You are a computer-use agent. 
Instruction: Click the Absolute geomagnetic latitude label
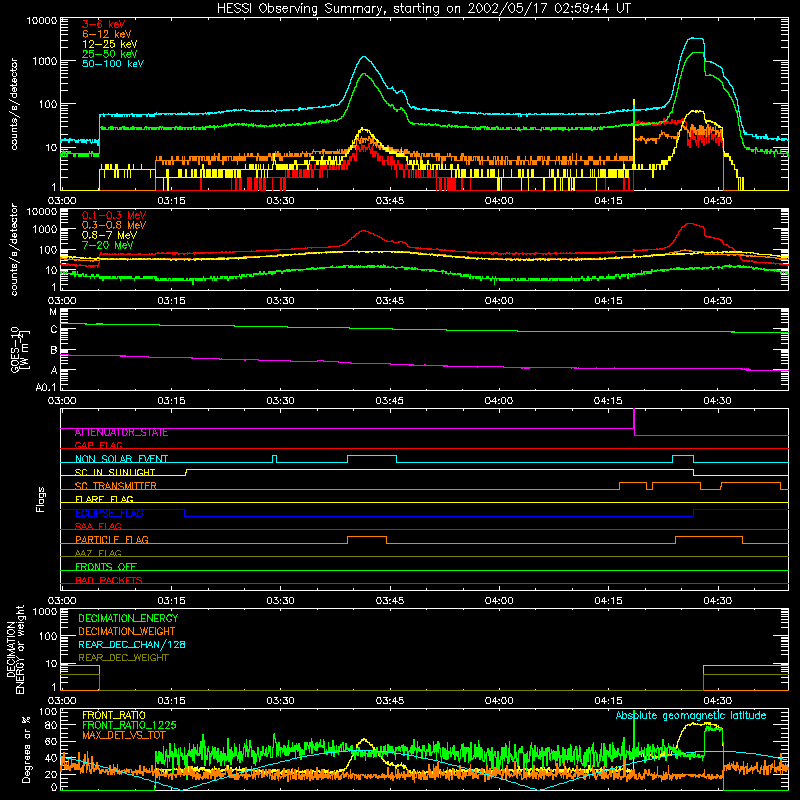coord(691,715)
